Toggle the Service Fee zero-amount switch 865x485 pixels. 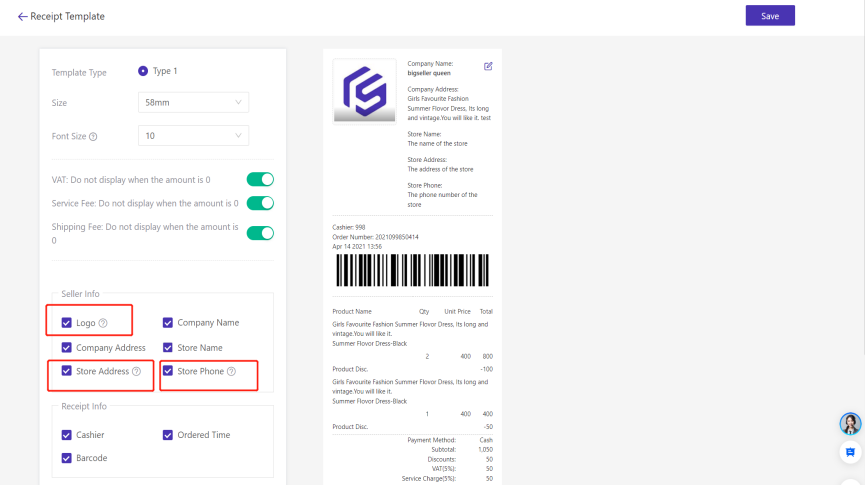[260, 203]
